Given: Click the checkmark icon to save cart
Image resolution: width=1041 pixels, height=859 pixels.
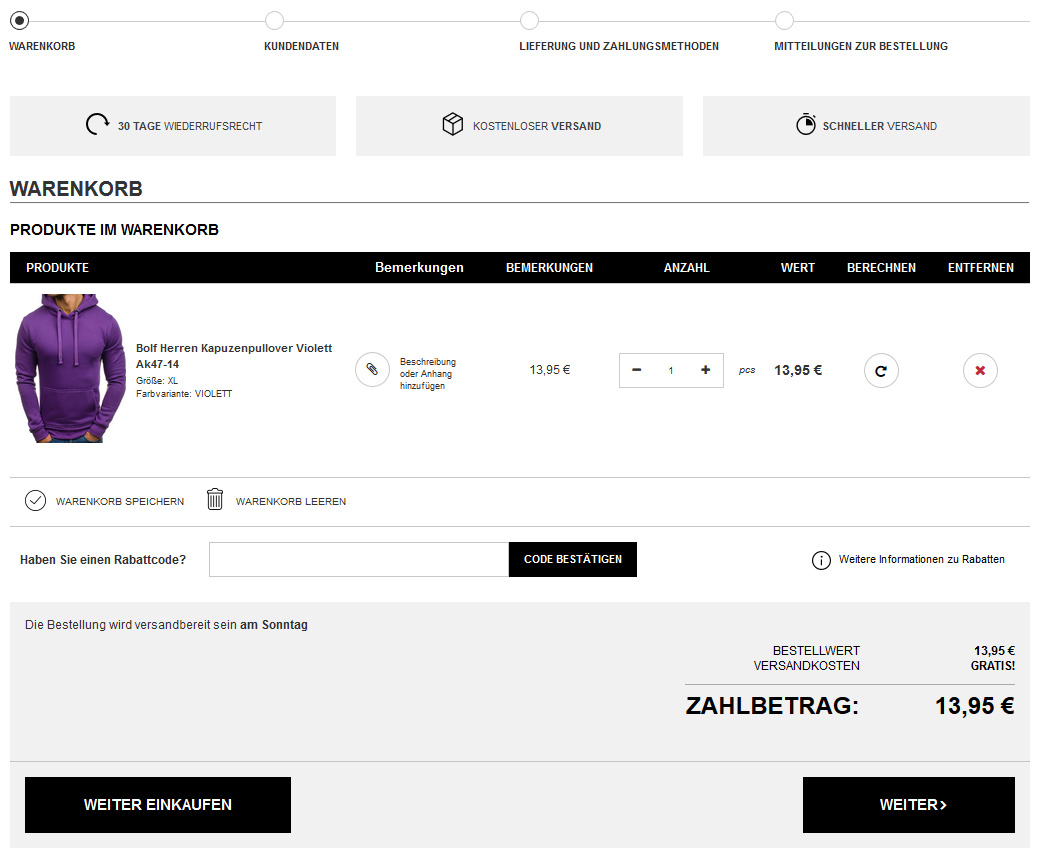Looking at the screenshot, I should pos(36,500).
